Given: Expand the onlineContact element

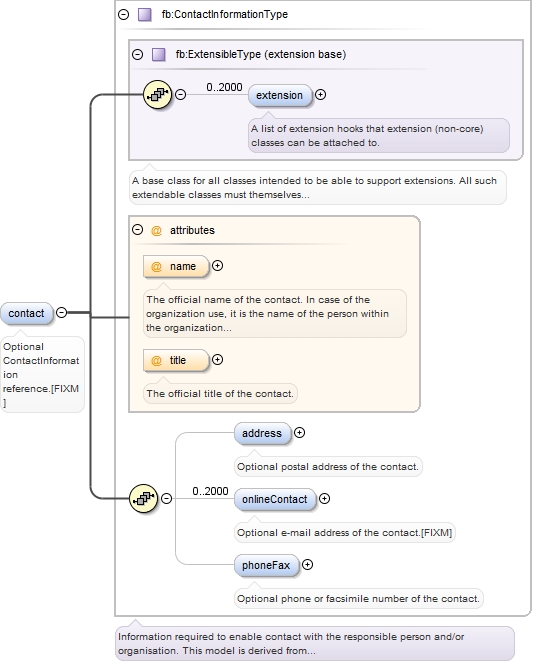Looking at the screenshot, I should tap(324, 499).
